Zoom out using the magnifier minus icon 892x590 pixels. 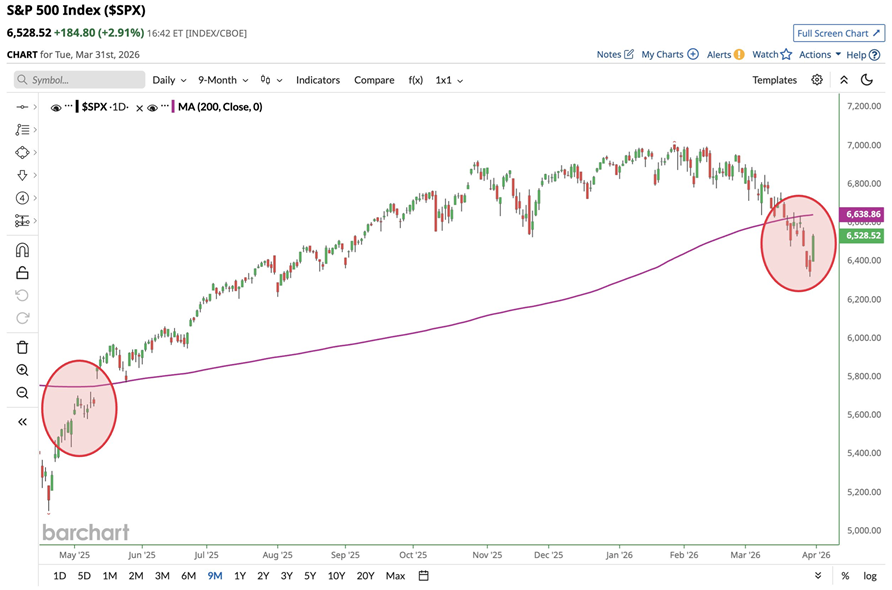22,392
